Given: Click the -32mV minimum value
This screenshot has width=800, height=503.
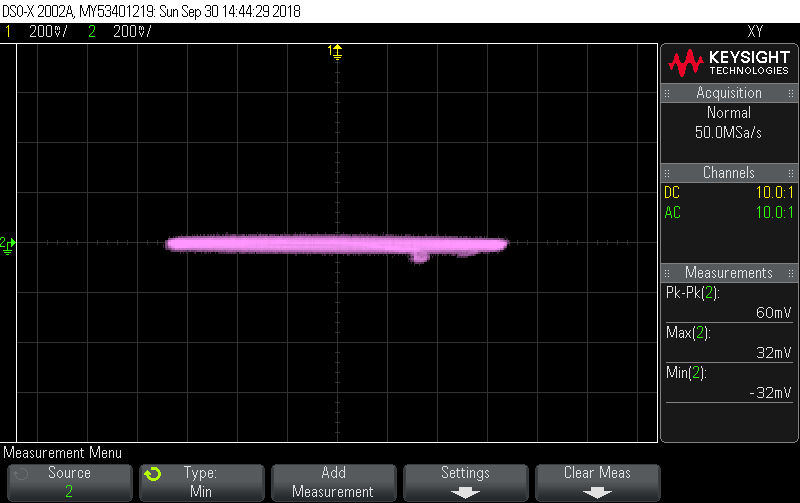Looking at the screenshot, I should coord(770,392).
